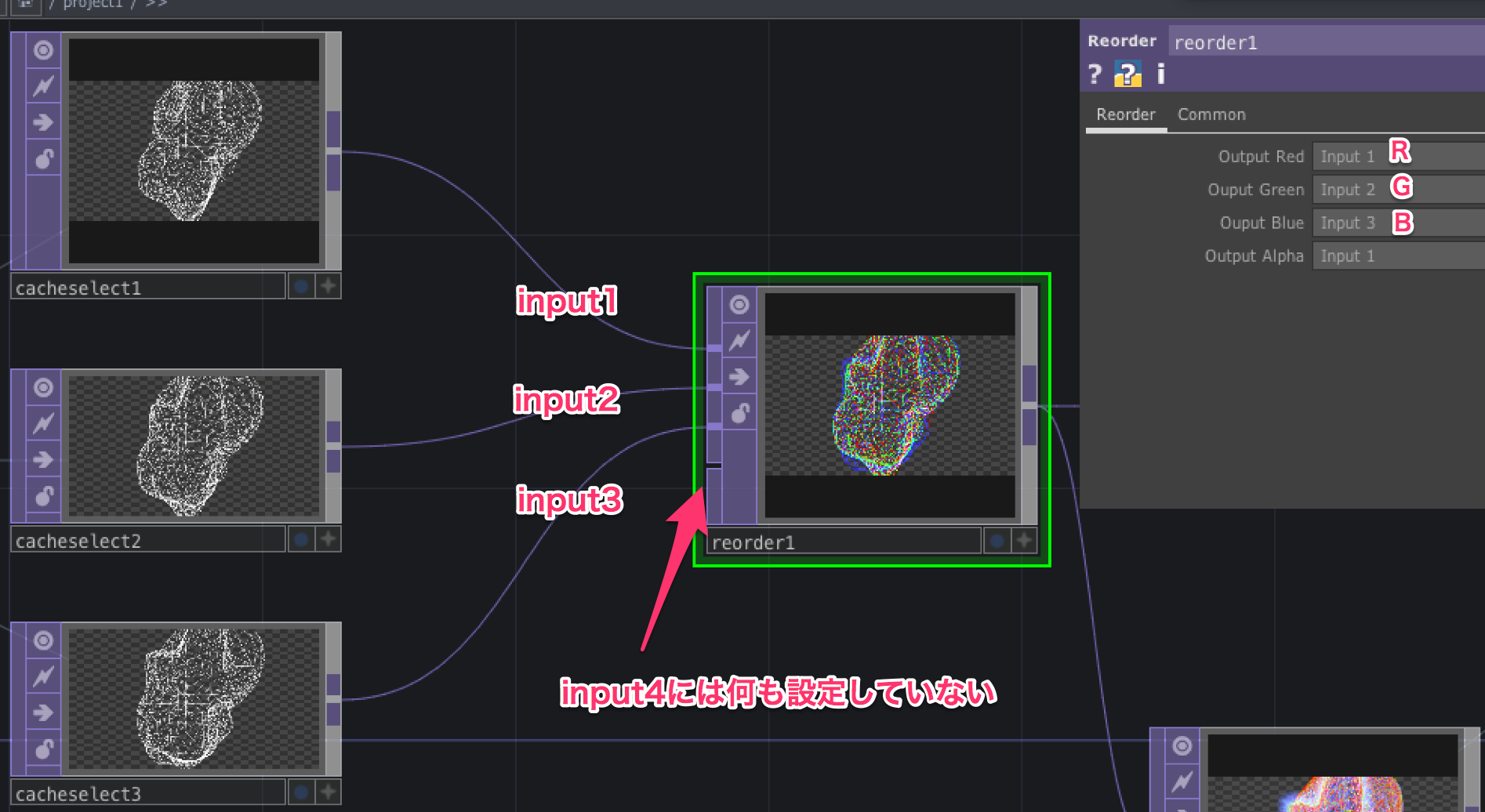This screenshot has height=812, width=1485.
Task: Turn on display flag of cacheselect1
Action: coord(301,286)
